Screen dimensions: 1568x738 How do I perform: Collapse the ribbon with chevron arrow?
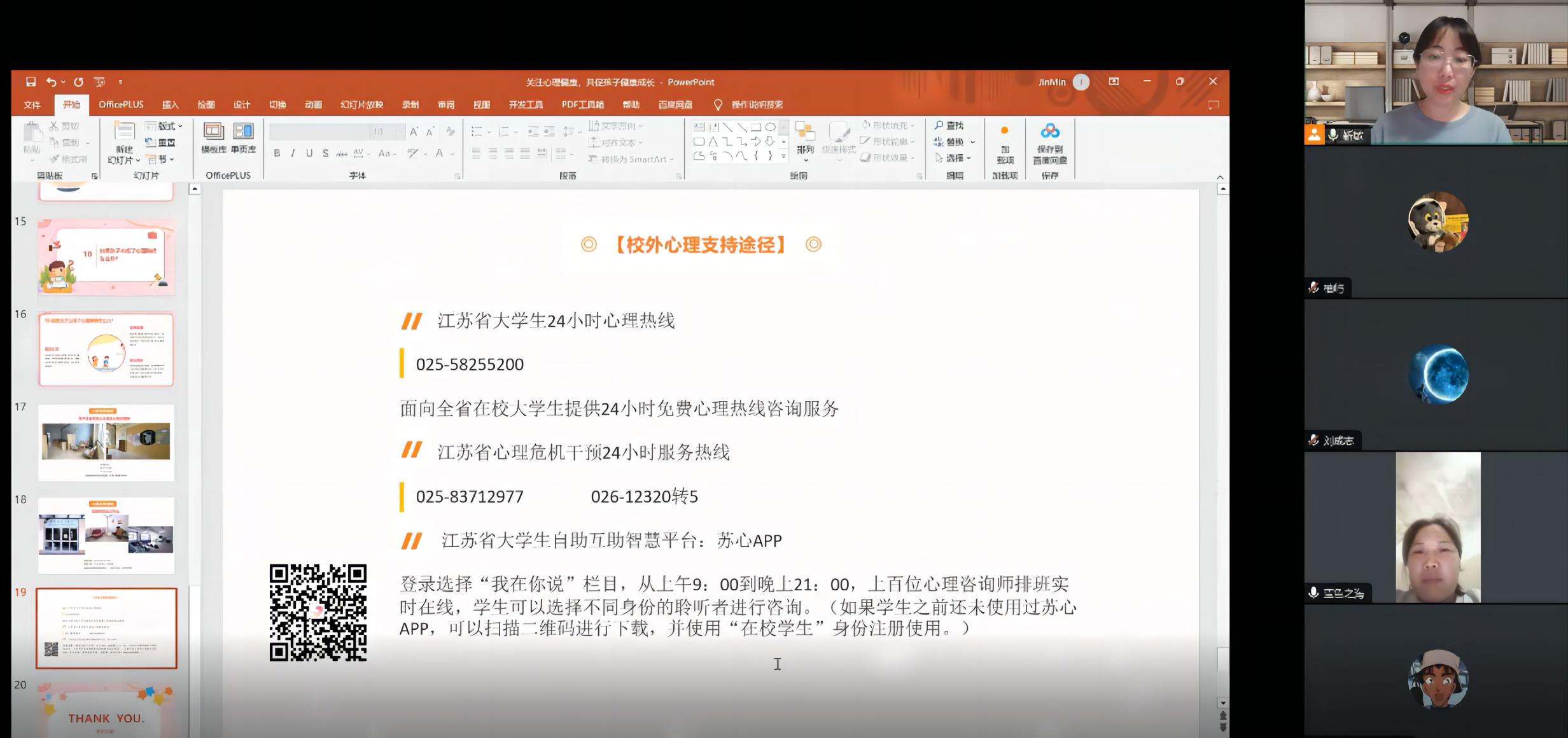pyautogui.click(x=1220, y=177)
